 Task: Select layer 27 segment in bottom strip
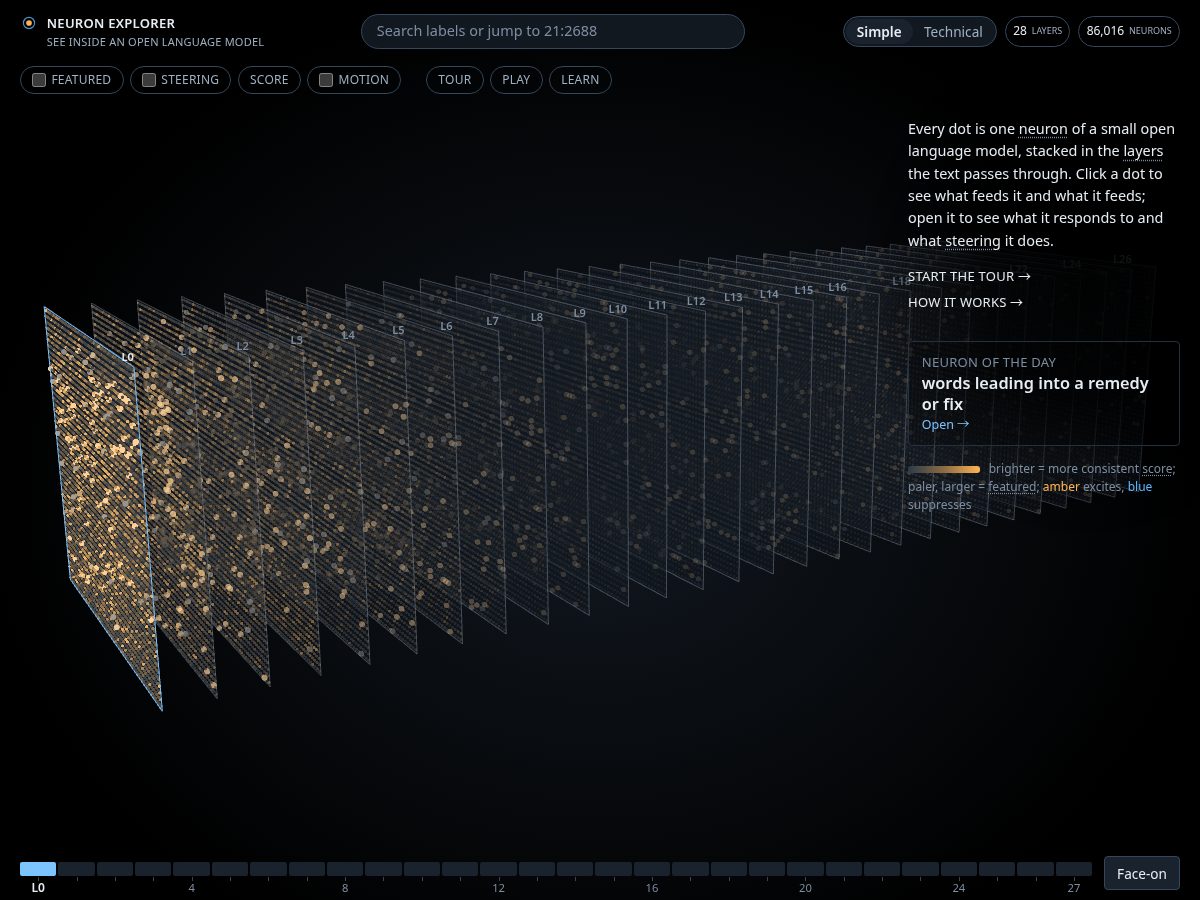click(x=1074, y=869)
